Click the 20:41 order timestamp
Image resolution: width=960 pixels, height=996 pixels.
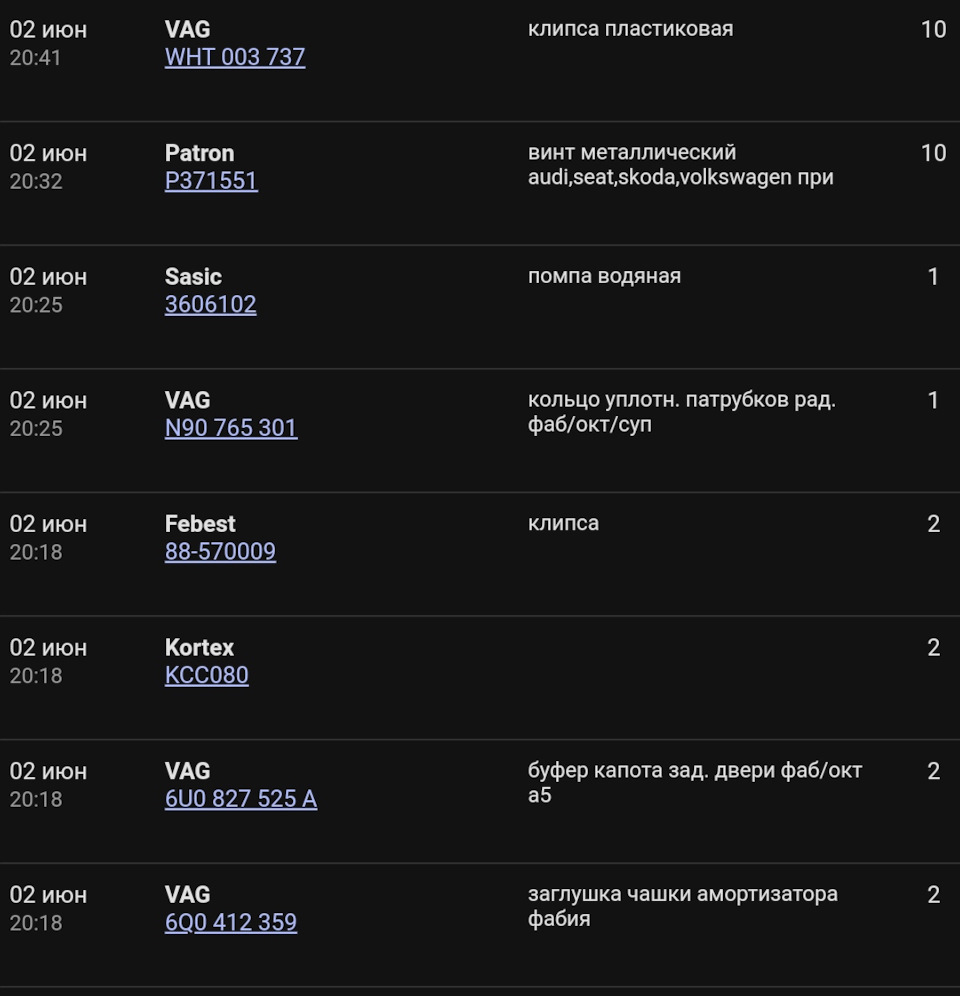tap(35, 58)
